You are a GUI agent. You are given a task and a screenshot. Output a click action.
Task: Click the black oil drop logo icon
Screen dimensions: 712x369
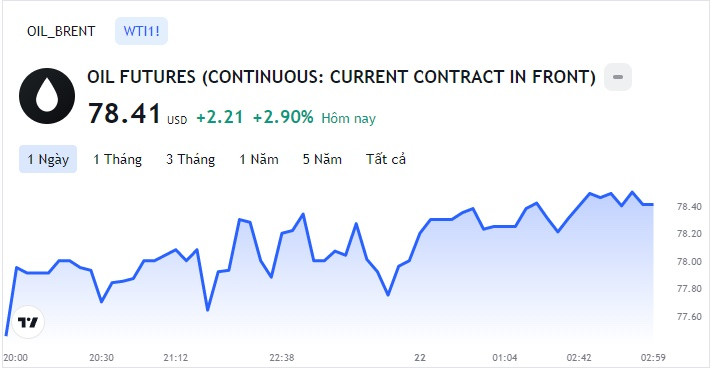coord(47,96)
